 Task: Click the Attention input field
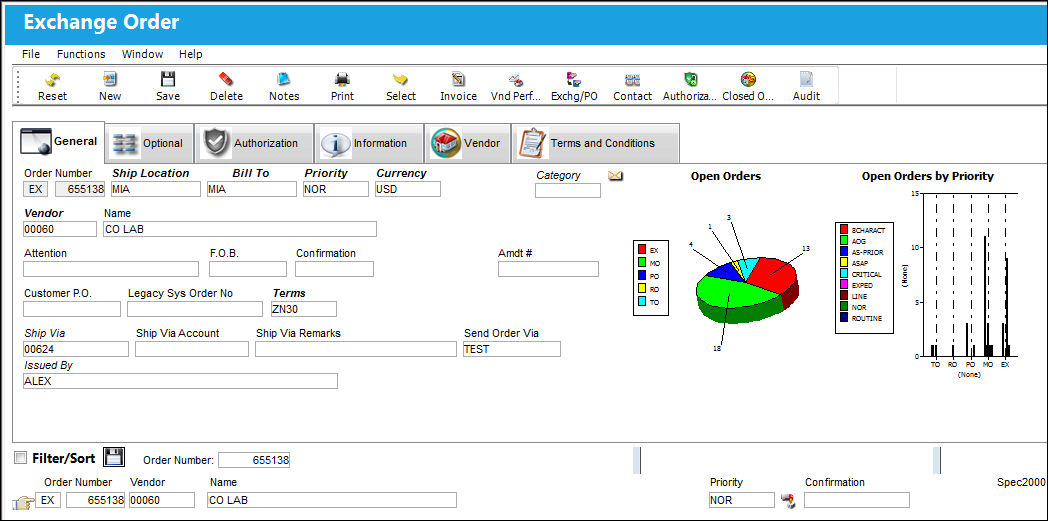coord(111,269)
